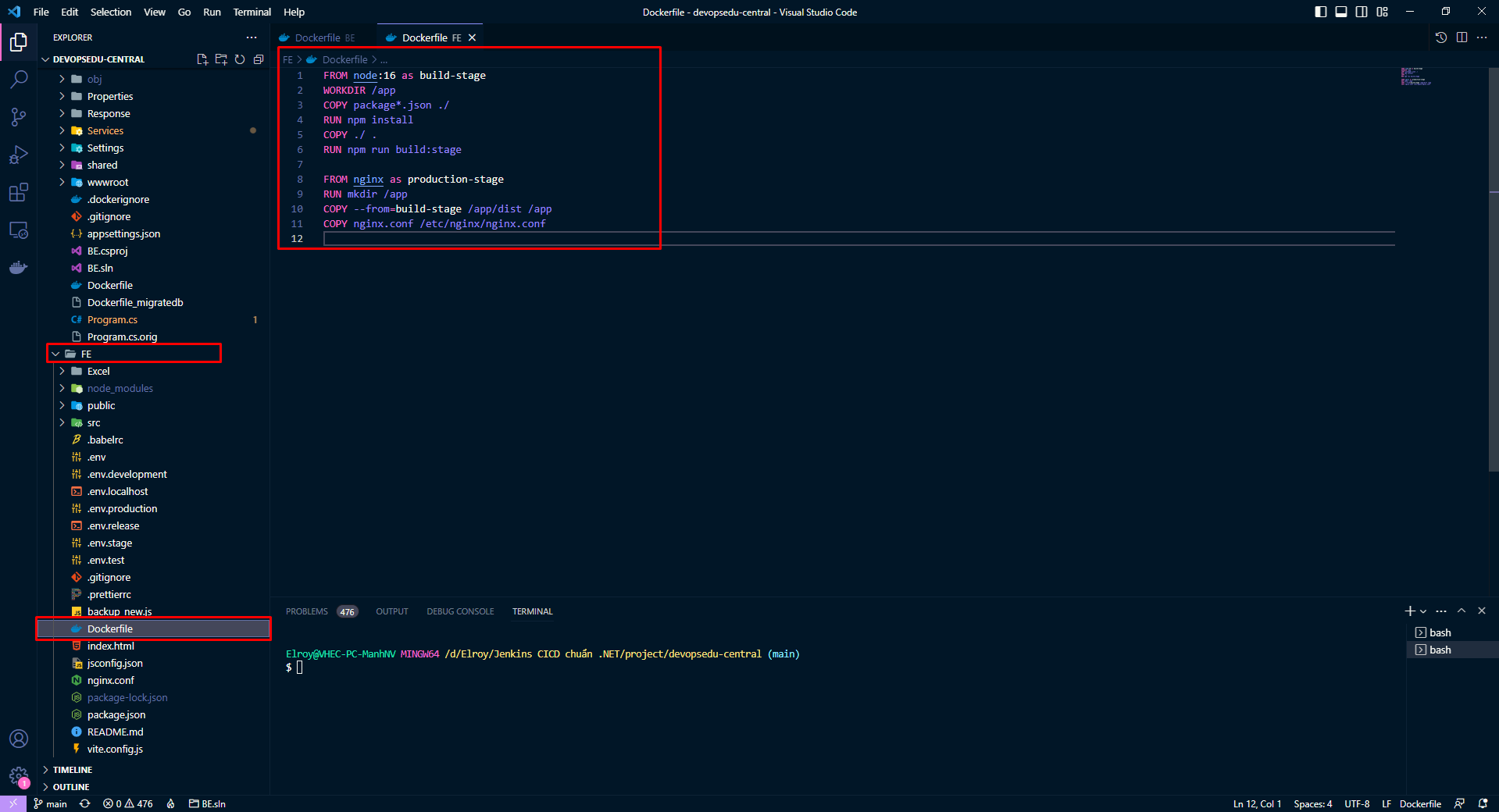Go to line via Ln 12, Col 1
Screen dimensions: 1499x812
tap(1257, 803)
